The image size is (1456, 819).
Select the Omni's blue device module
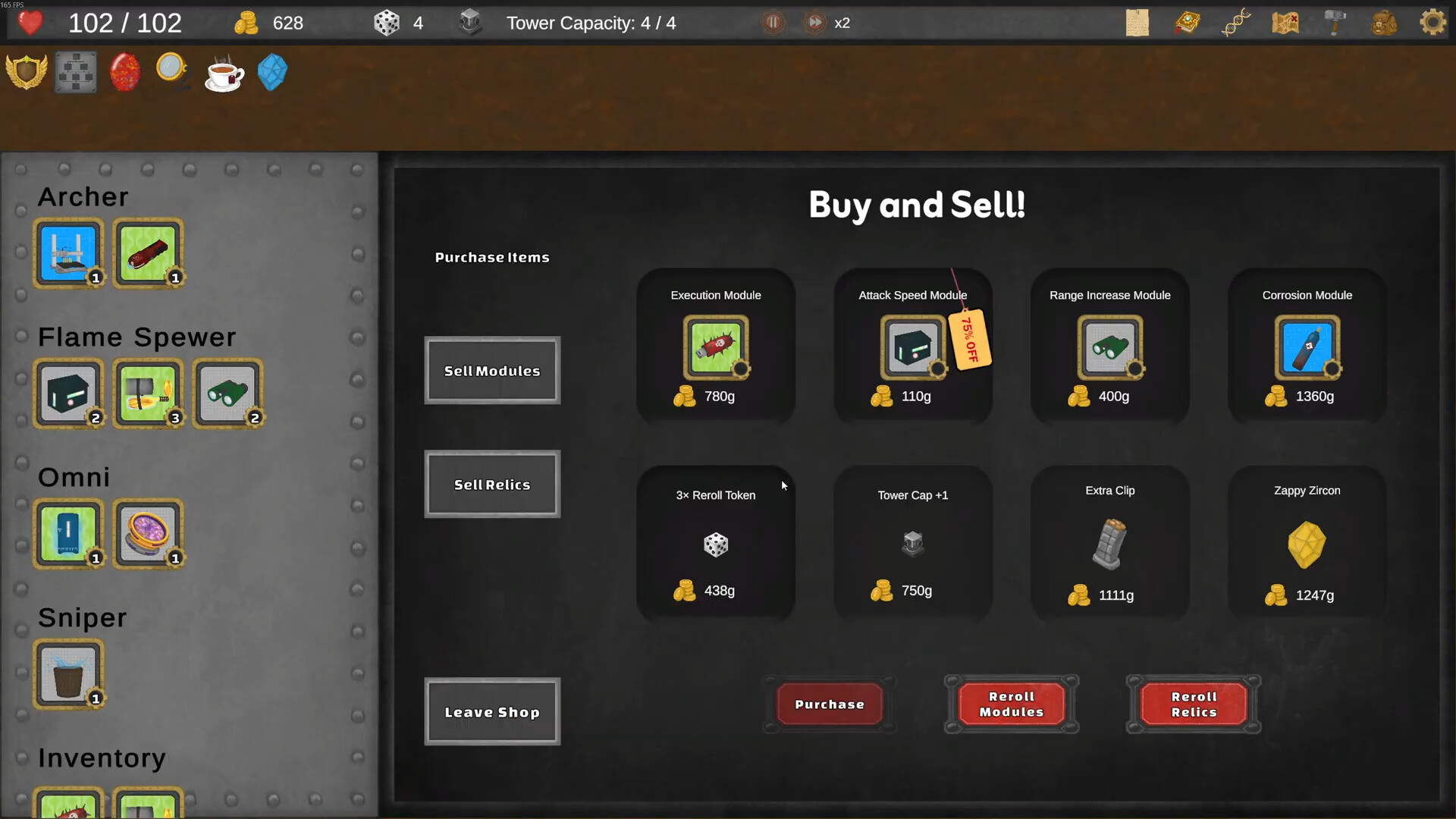[x=68, y=534]
